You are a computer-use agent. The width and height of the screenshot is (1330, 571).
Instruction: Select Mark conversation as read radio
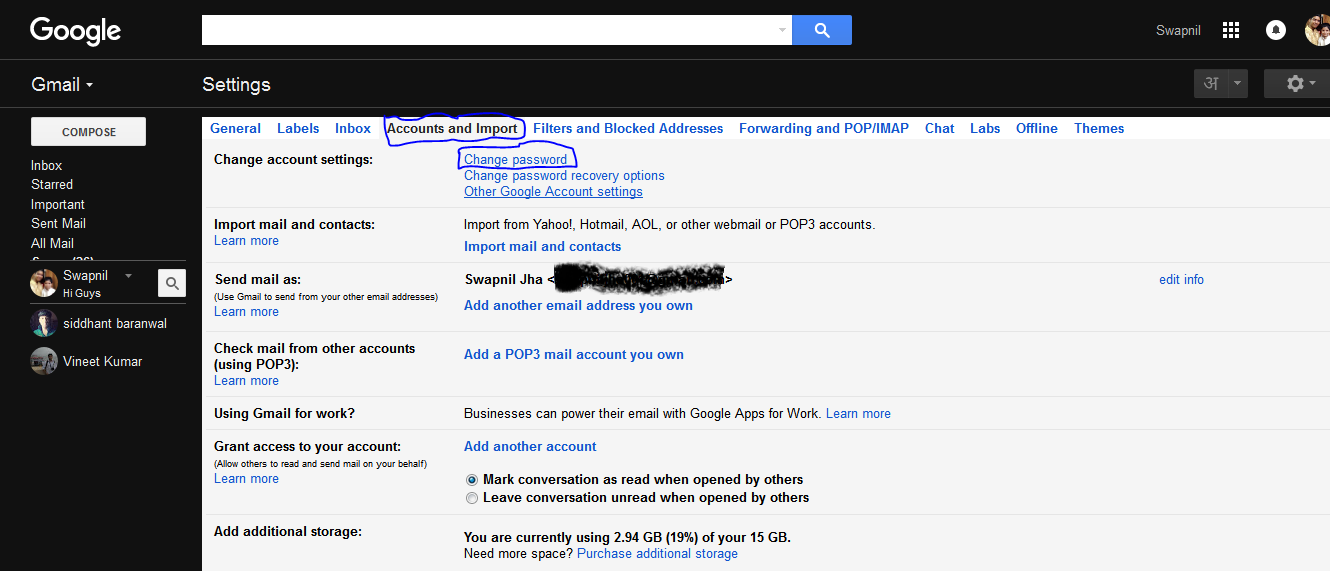pos(472,480)
